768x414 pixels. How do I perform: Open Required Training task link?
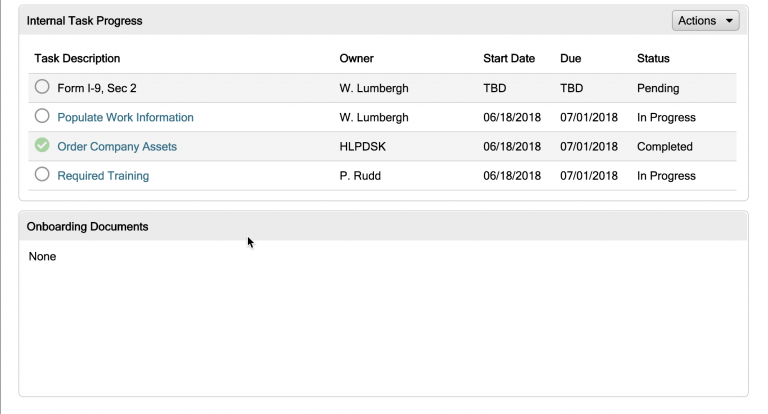[x=103, y=175]
